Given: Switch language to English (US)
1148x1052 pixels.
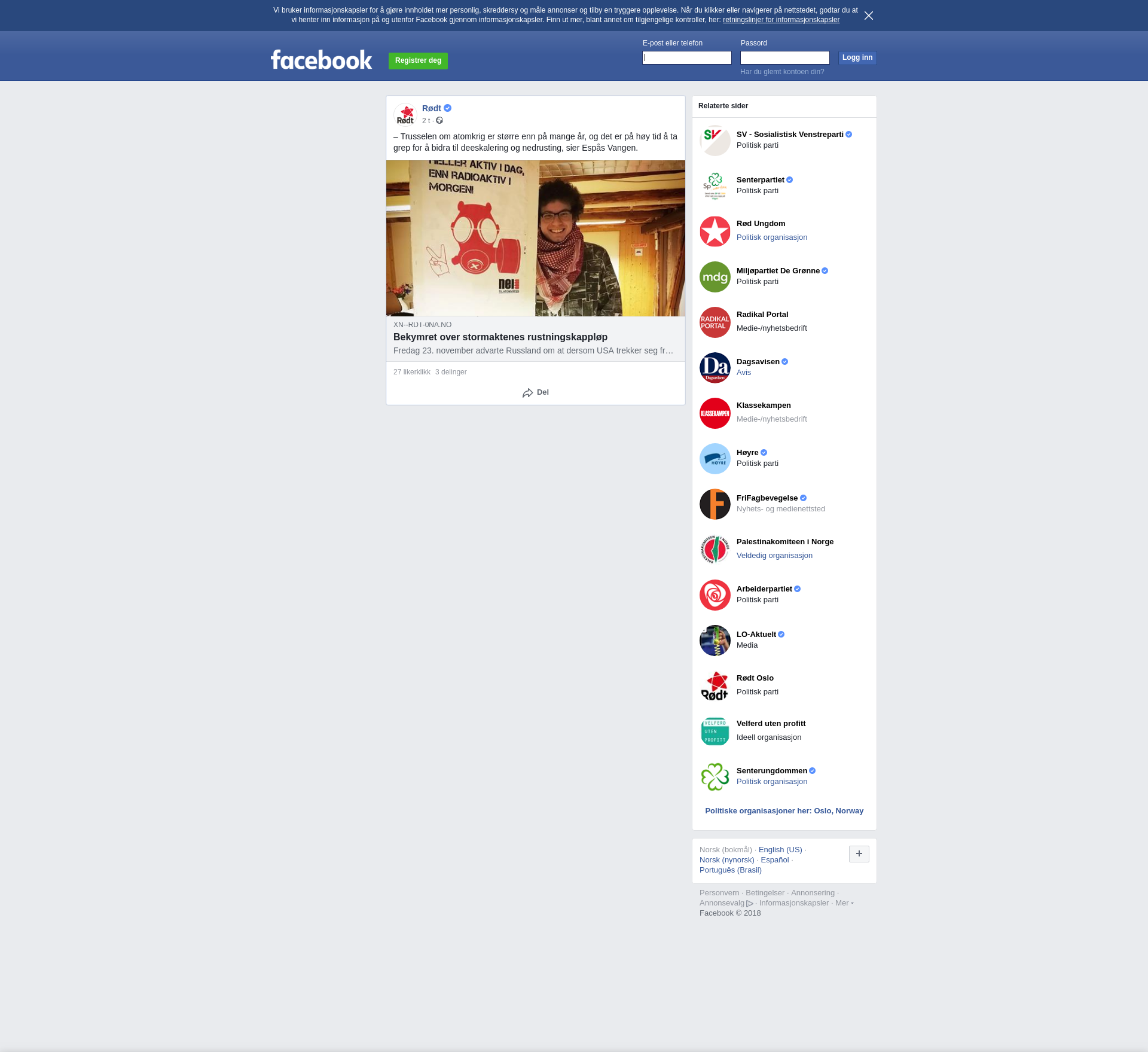Looking at the screenshot, I should [780, 850].
